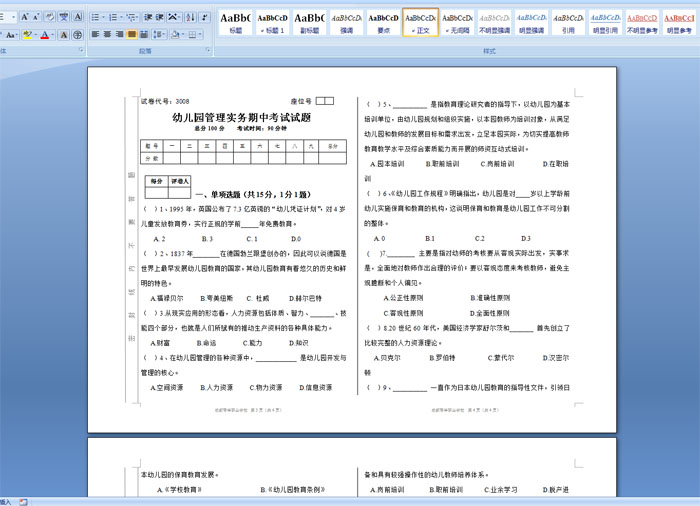Viewport: 700px width, 506px height.
Task: Click the Borders icon
Action: click(192, 34)
